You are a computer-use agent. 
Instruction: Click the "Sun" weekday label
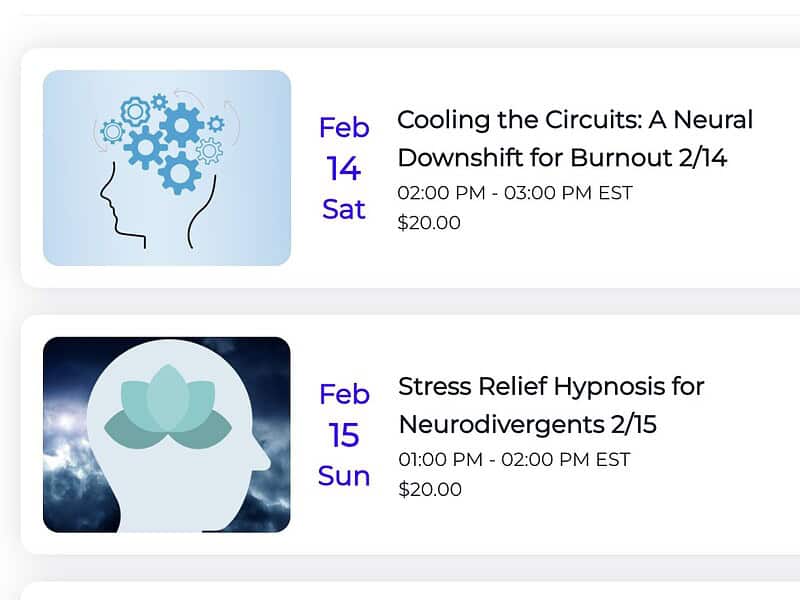(344, 476)
